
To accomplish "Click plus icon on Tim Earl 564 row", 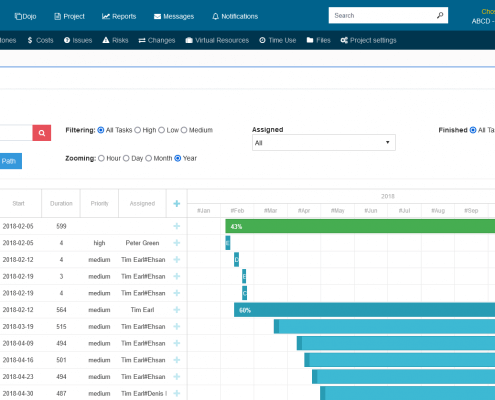I will coord(177,310).
